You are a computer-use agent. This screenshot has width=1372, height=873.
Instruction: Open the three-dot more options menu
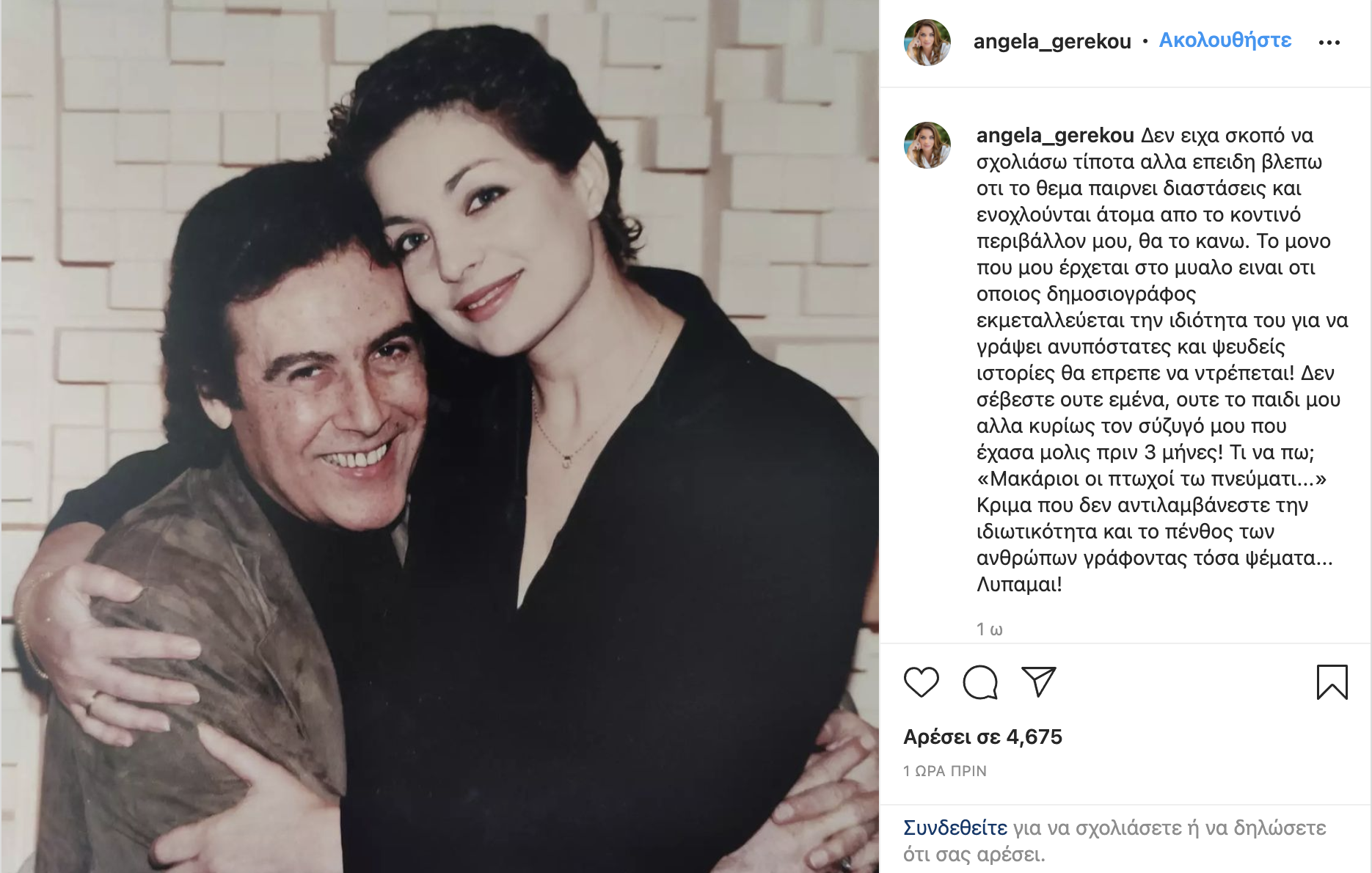[1329, 43]
